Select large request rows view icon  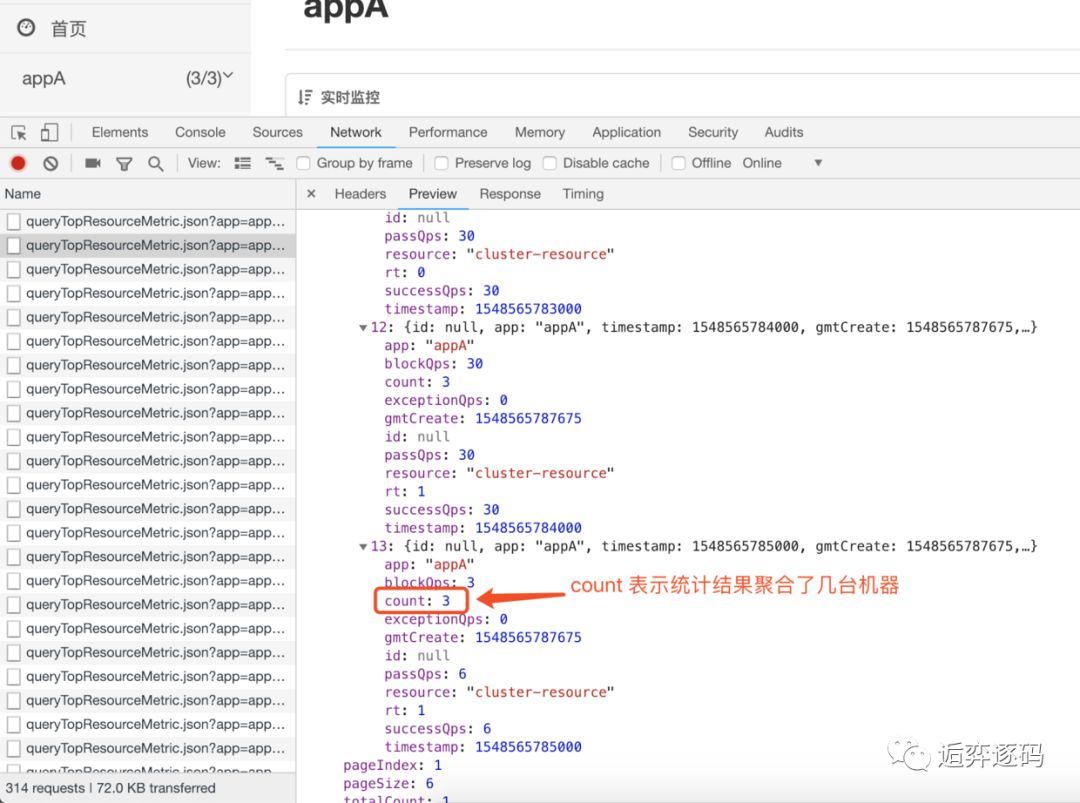[242, 163]
